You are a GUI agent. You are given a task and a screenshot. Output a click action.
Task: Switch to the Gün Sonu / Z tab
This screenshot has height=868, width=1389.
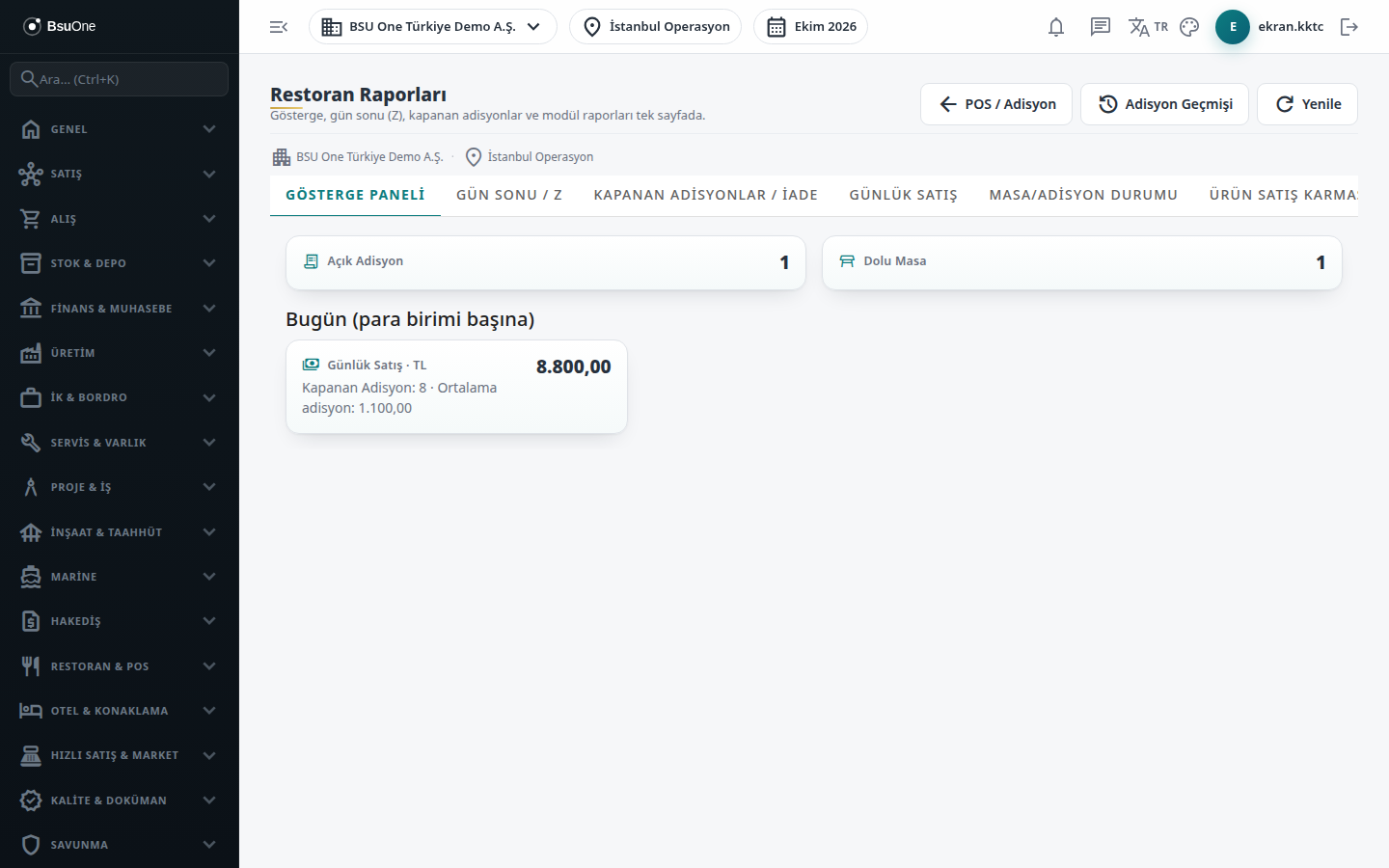coord(509,195)
